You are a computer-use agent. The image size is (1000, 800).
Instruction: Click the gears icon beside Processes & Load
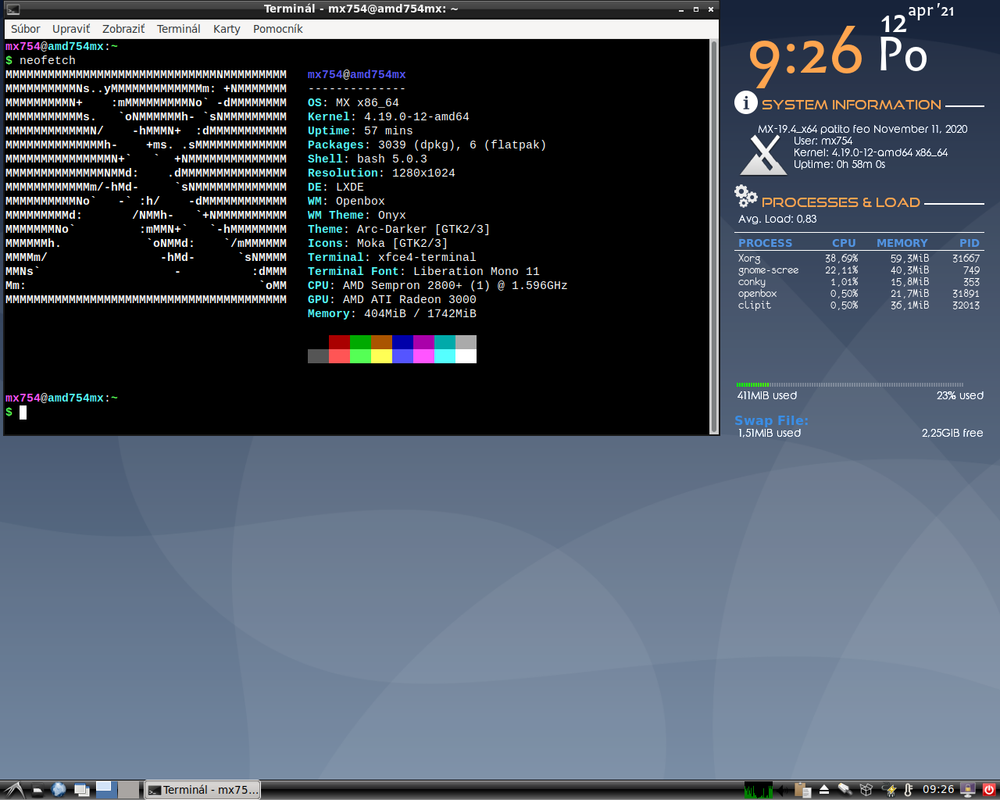(x=746, y=196)
